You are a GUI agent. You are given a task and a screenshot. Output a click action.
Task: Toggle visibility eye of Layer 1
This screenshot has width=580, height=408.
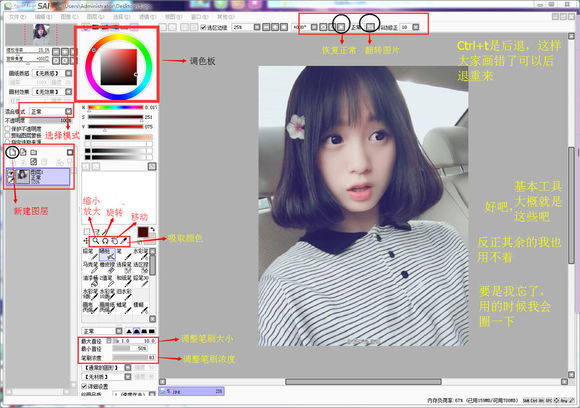click(x=11, y=173)
